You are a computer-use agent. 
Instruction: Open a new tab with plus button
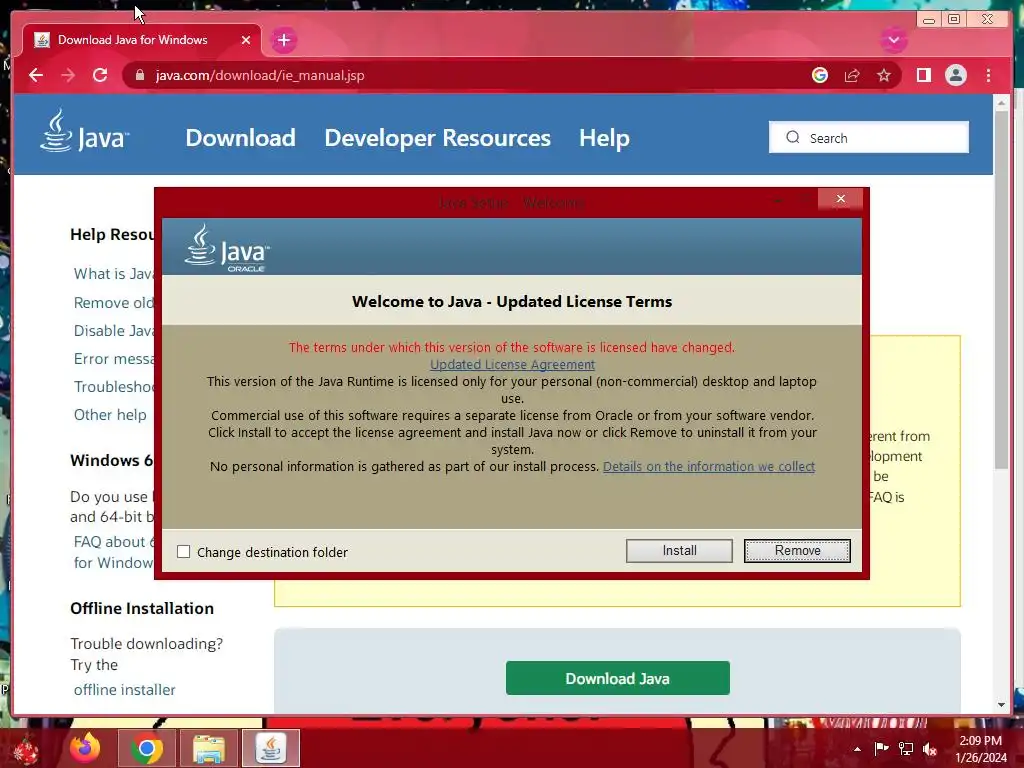[283, 40]
